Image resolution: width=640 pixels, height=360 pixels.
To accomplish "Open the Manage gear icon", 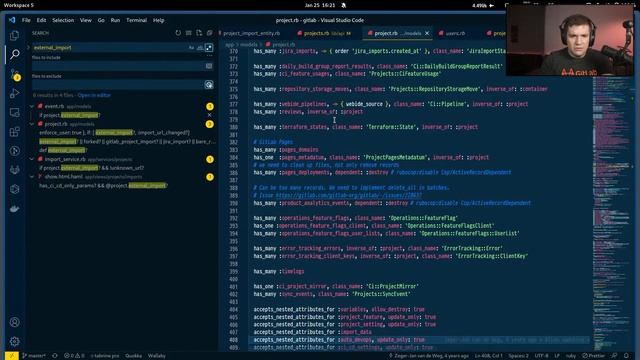I will pyautogui.click(x=15, y=341).
